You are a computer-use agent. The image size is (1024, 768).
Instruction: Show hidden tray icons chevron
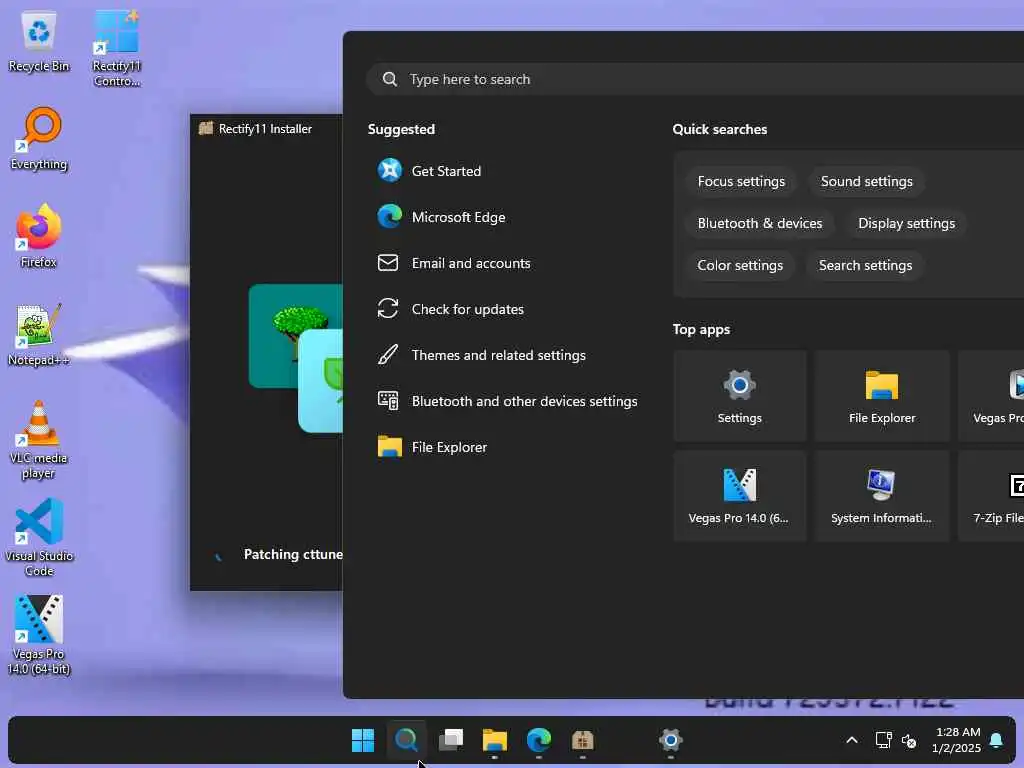pyautogui.click(x=852, y=740)
